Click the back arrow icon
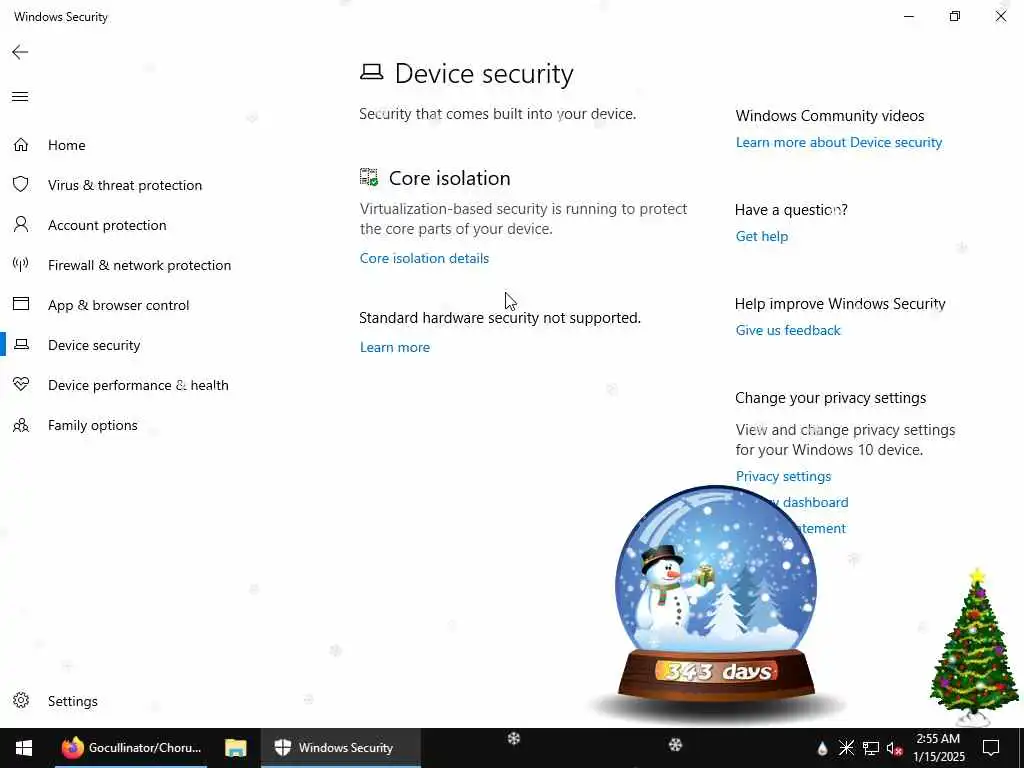The image size is (1024, 768). [20, 52]
